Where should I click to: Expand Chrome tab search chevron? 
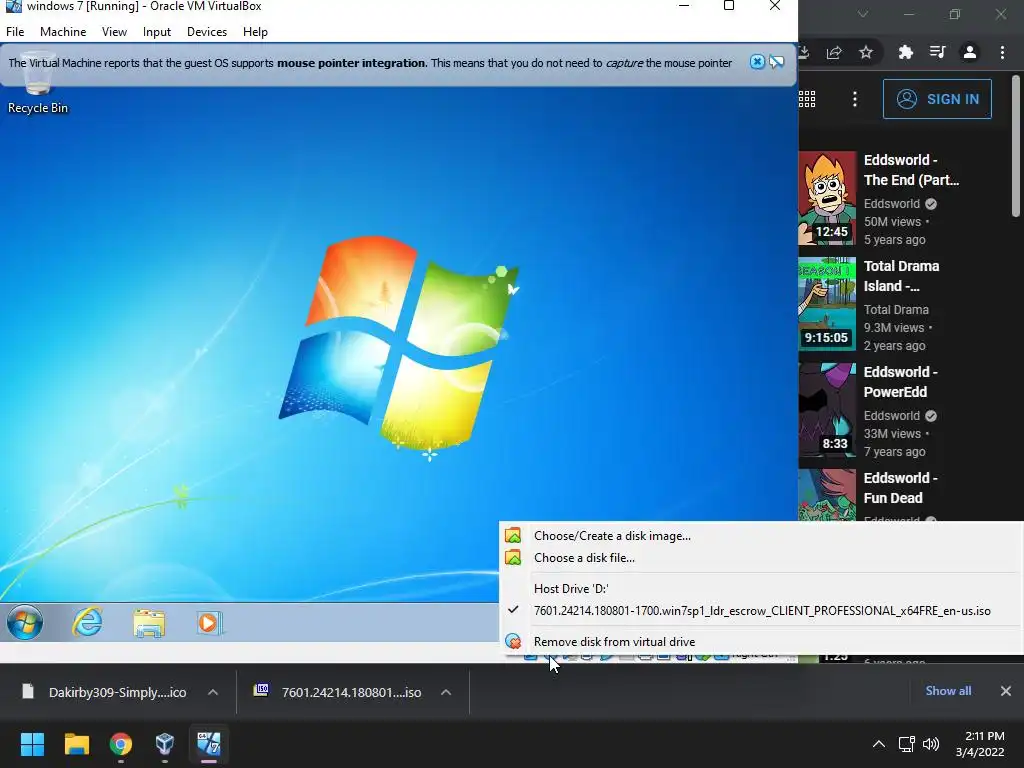pos(863,14)
